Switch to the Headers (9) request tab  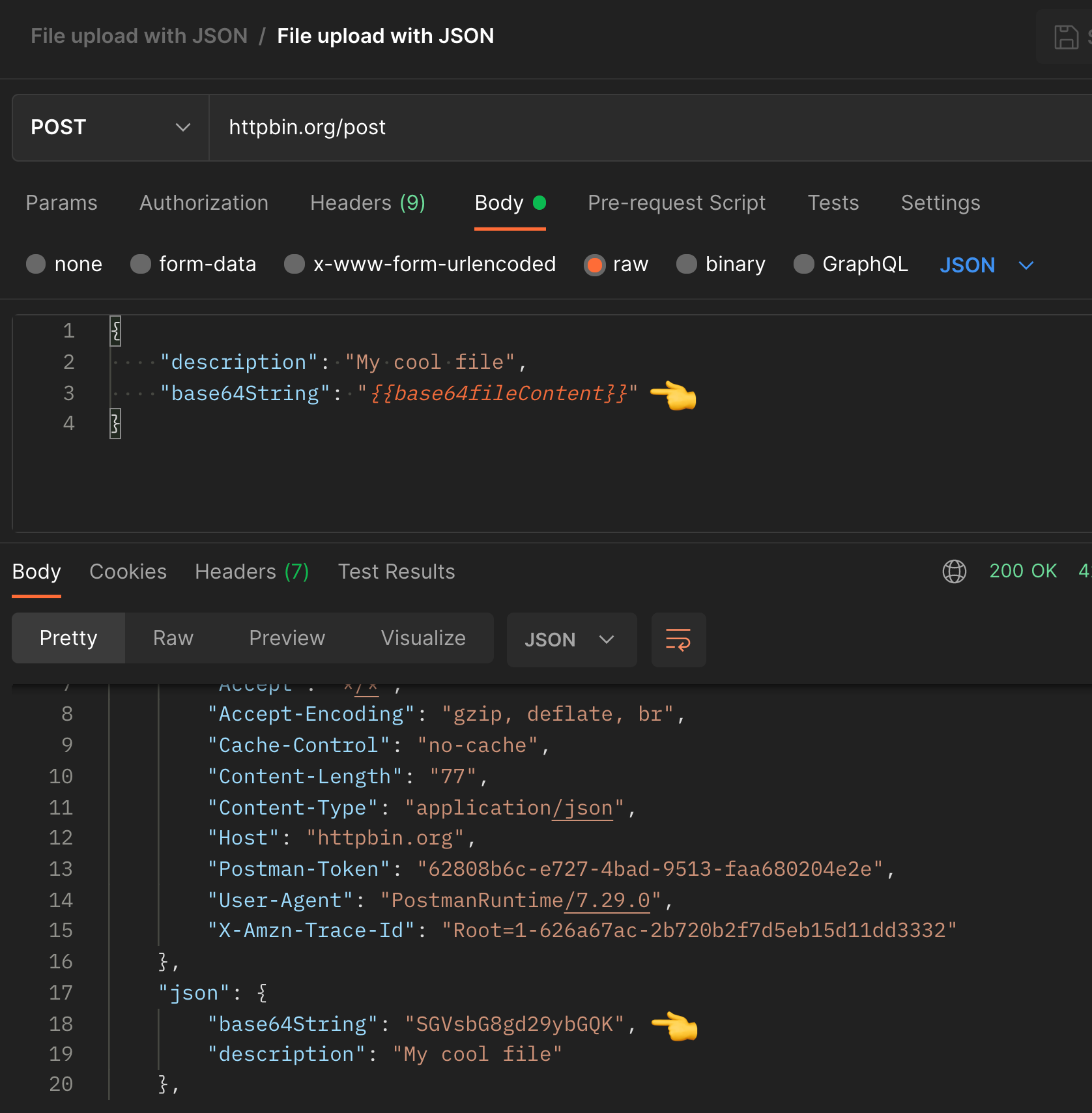[367, 203]
